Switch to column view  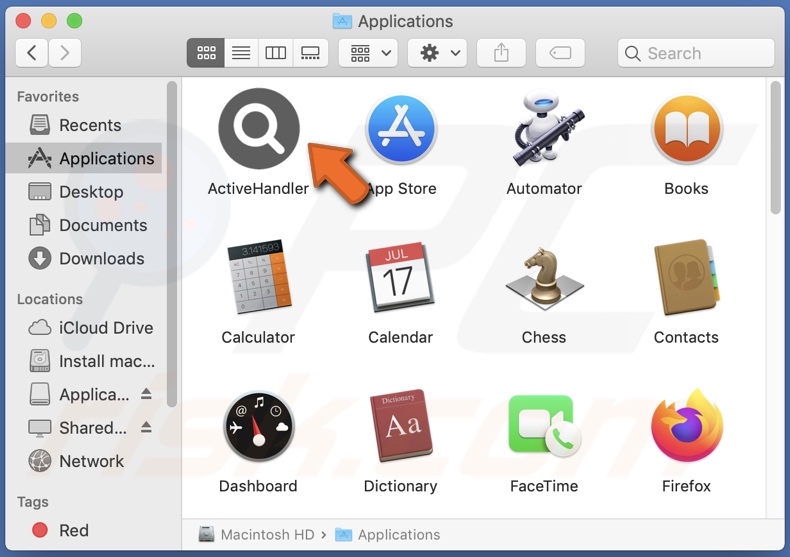click(x=276, y=52)
